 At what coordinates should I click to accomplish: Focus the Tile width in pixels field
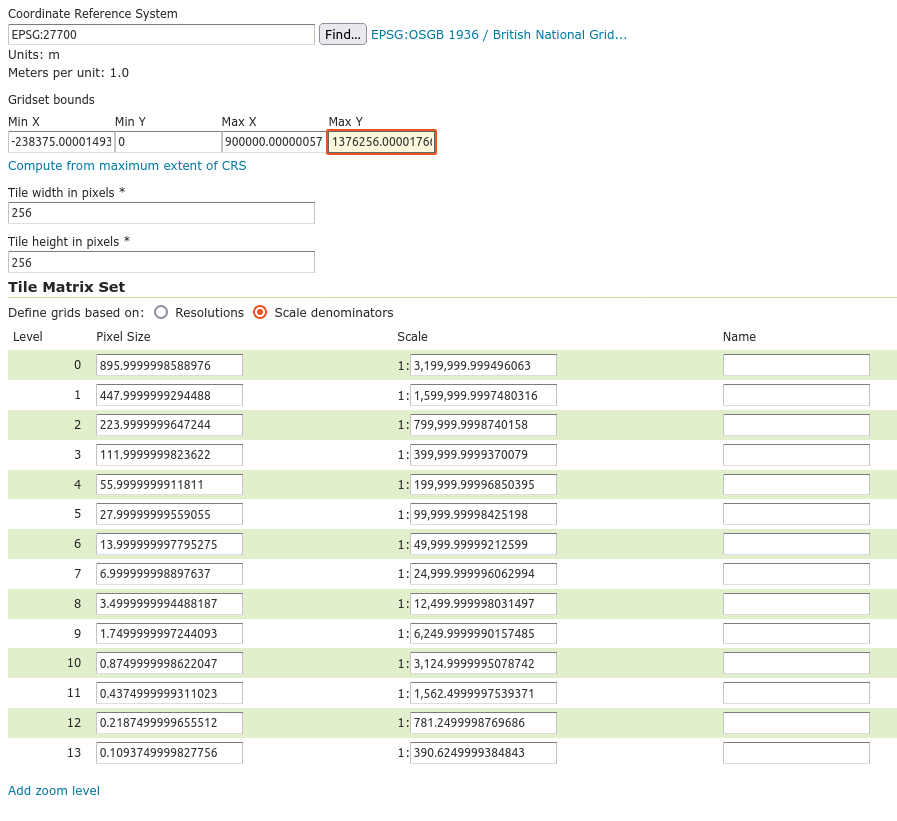pyautogui.click(x=161, y=213)
